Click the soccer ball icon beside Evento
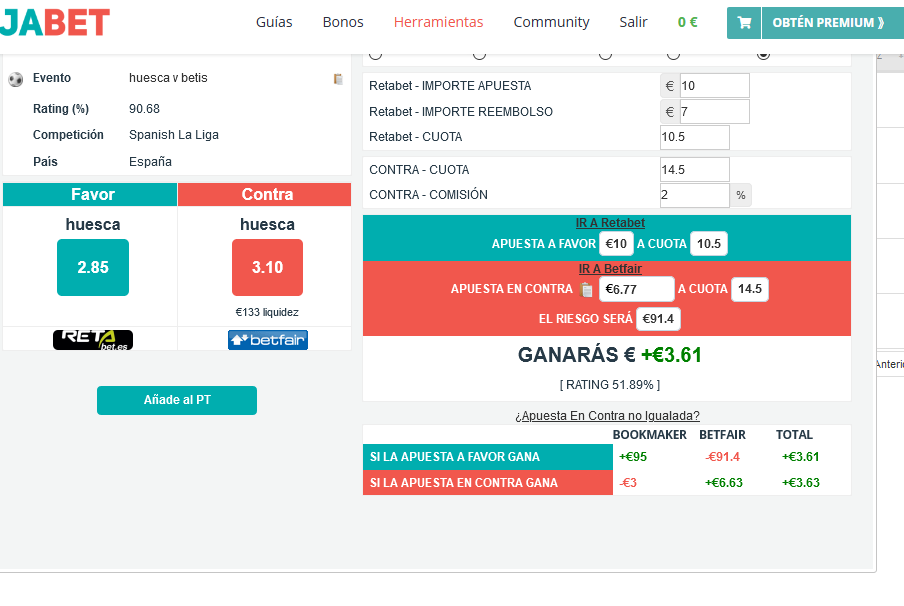 click(x=16, y=79)
